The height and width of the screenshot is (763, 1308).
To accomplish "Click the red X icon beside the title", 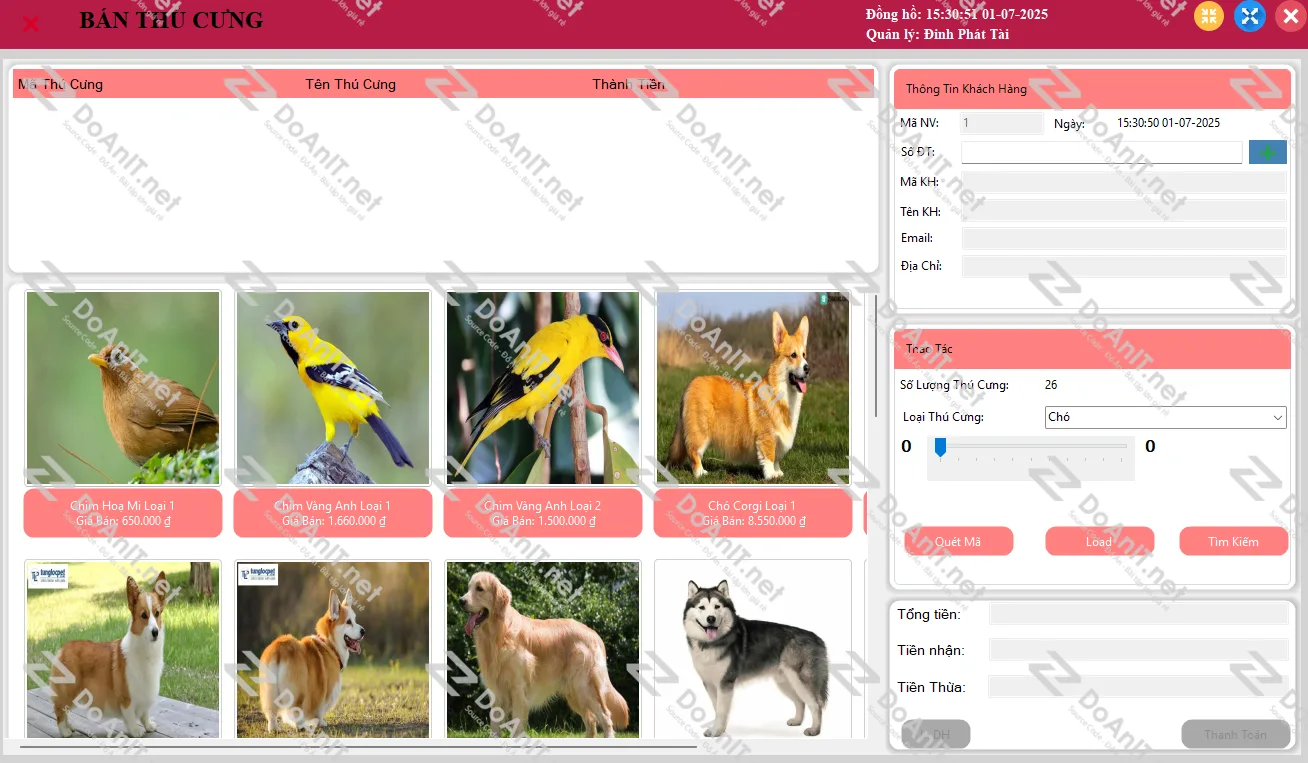I will pos(31,23).
